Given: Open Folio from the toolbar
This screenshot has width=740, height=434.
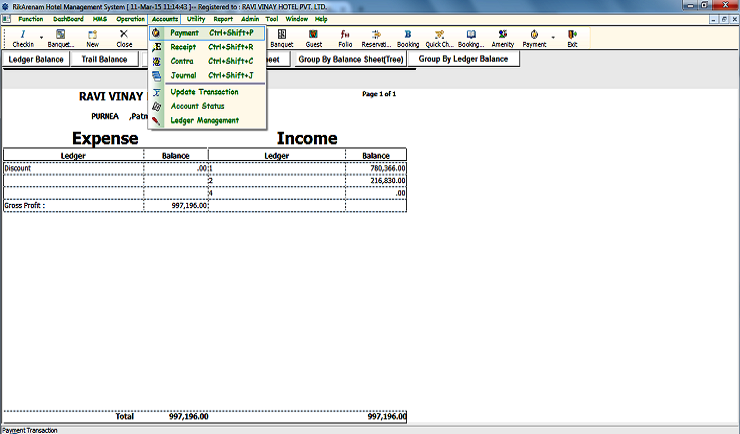Looking at the screenshot, I should point(345,38).
